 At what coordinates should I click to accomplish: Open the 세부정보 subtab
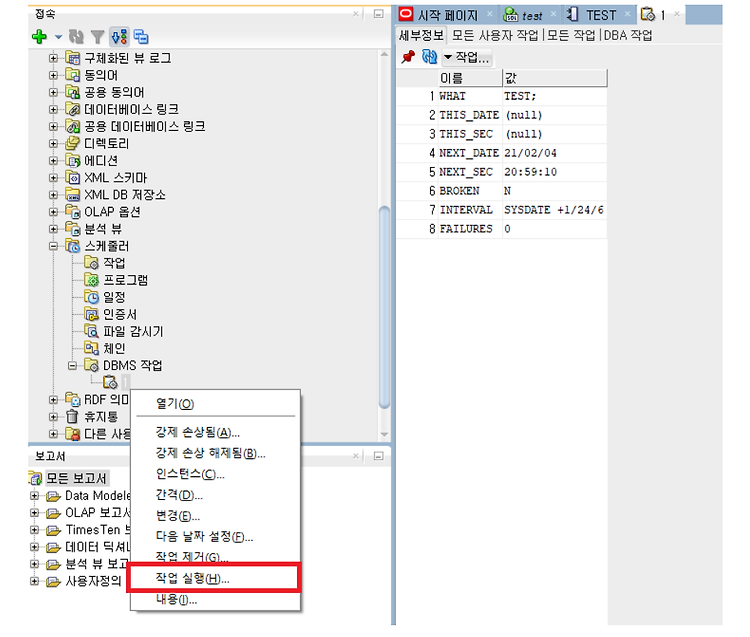421,35
